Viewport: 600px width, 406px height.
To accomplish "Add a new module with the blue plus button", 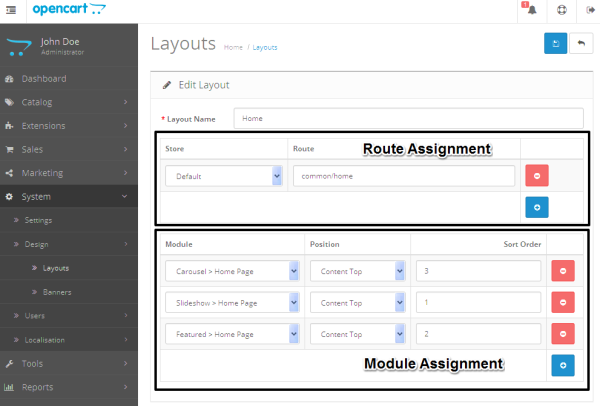I will click(562, 365).
